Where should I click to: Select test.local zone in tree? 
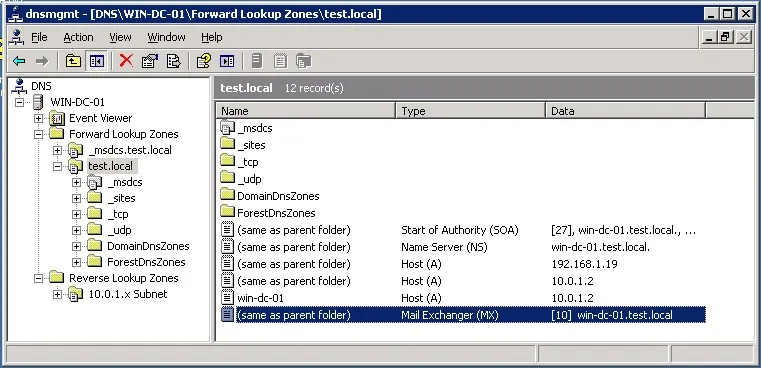pos(111,166)
